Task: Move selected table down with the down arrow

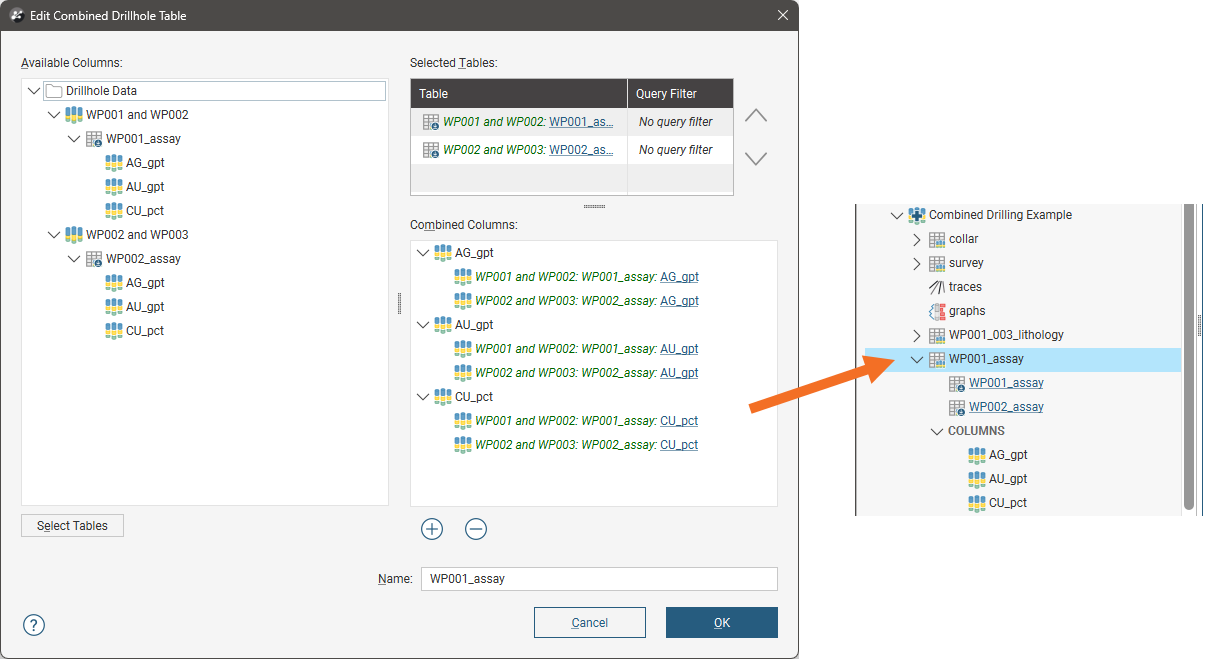Action: point(756,158)
